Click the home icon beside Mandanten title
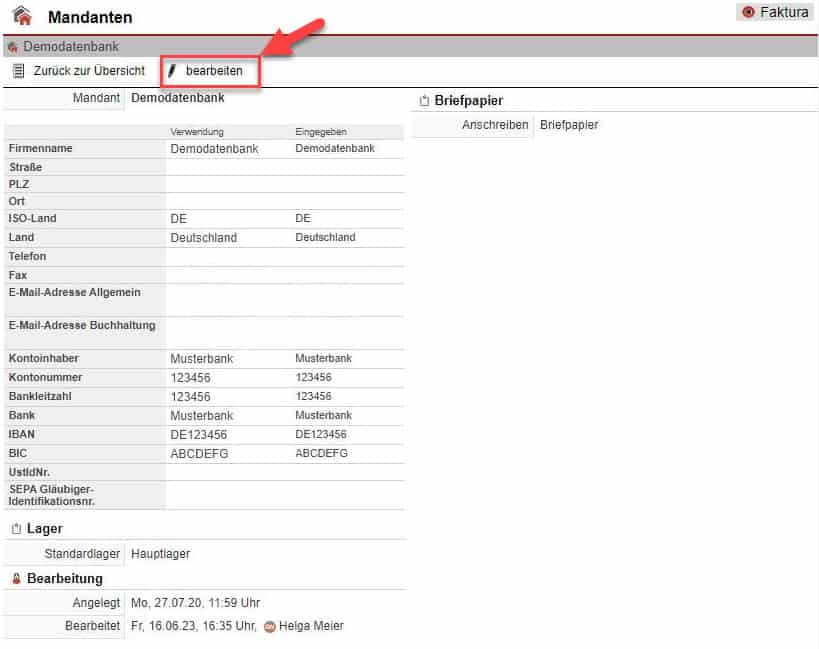 (x=22, y=16)
